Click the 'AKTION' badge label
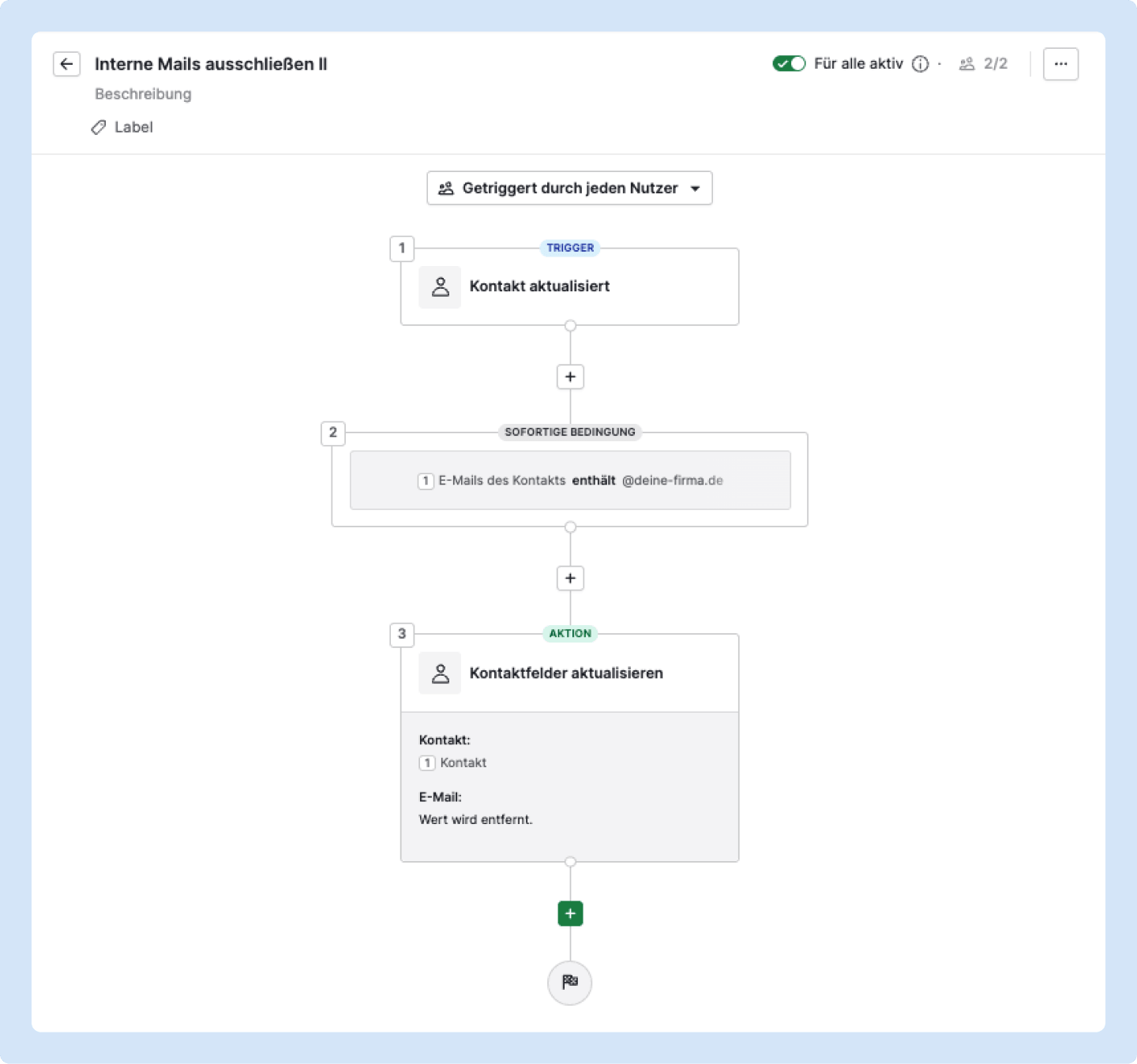 click(570, 633)
